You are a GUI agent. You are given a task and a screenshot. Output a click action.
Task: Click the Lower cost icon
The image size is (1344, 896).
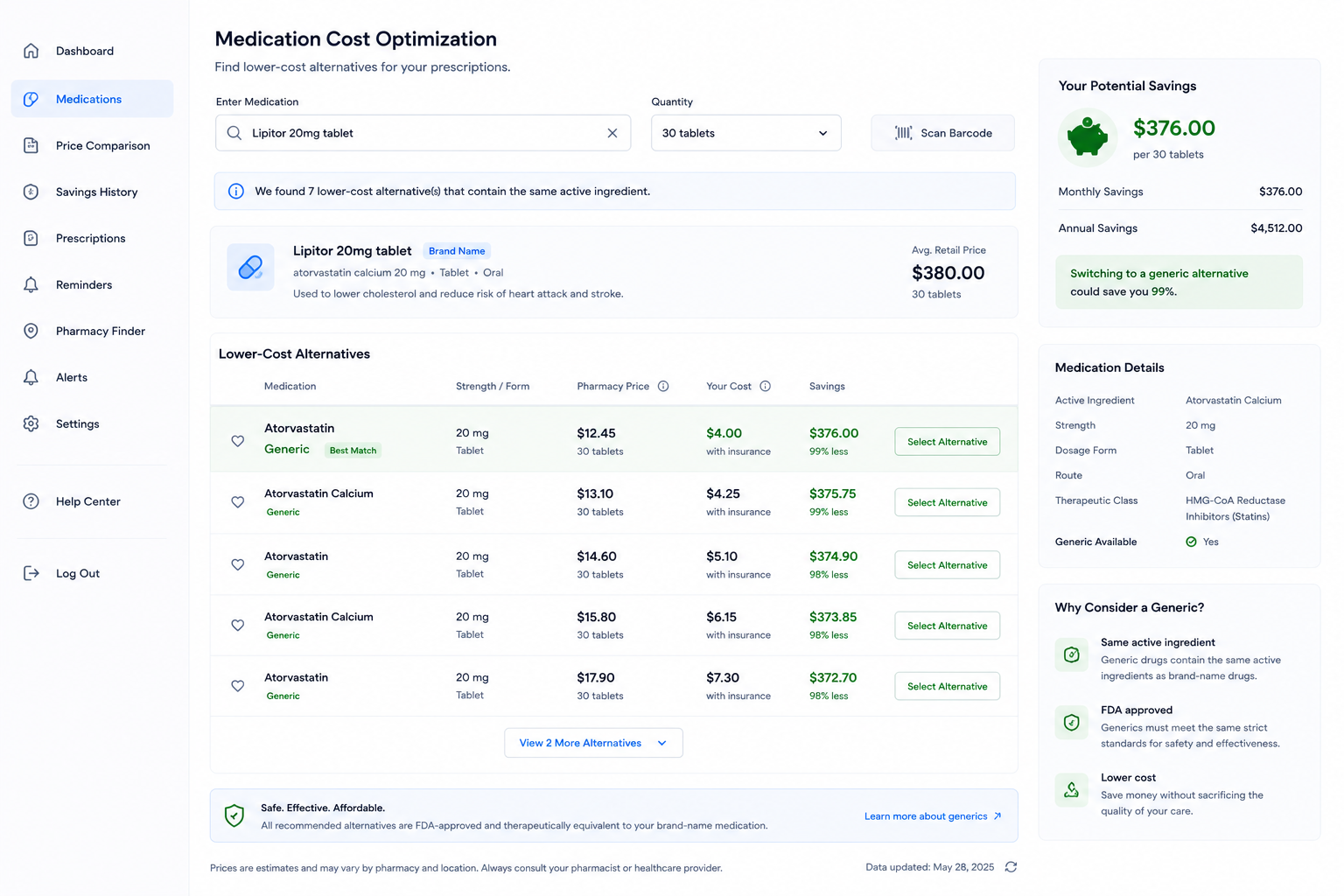click(x=1071, y=790)
